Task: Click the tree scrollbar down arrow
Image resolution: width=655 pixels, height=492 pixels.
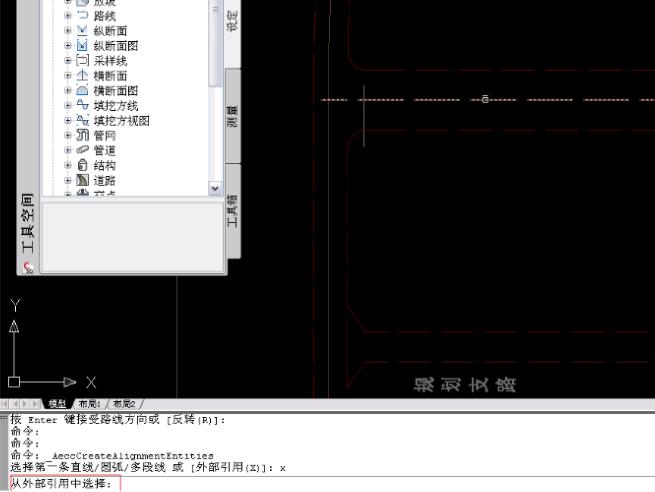Action: pos(215,188)
